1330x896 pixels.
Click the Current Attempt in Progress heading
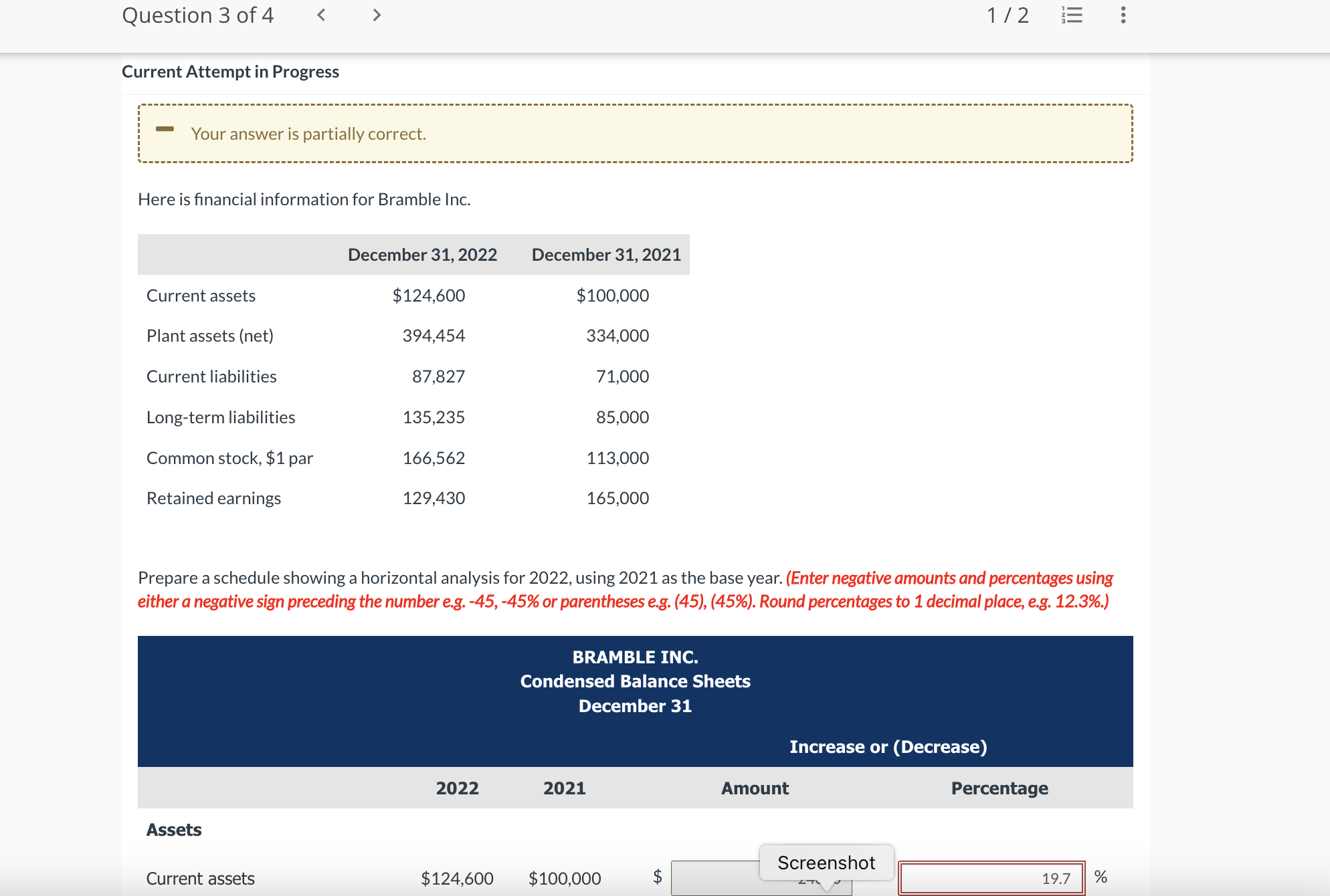pos(230,72)
